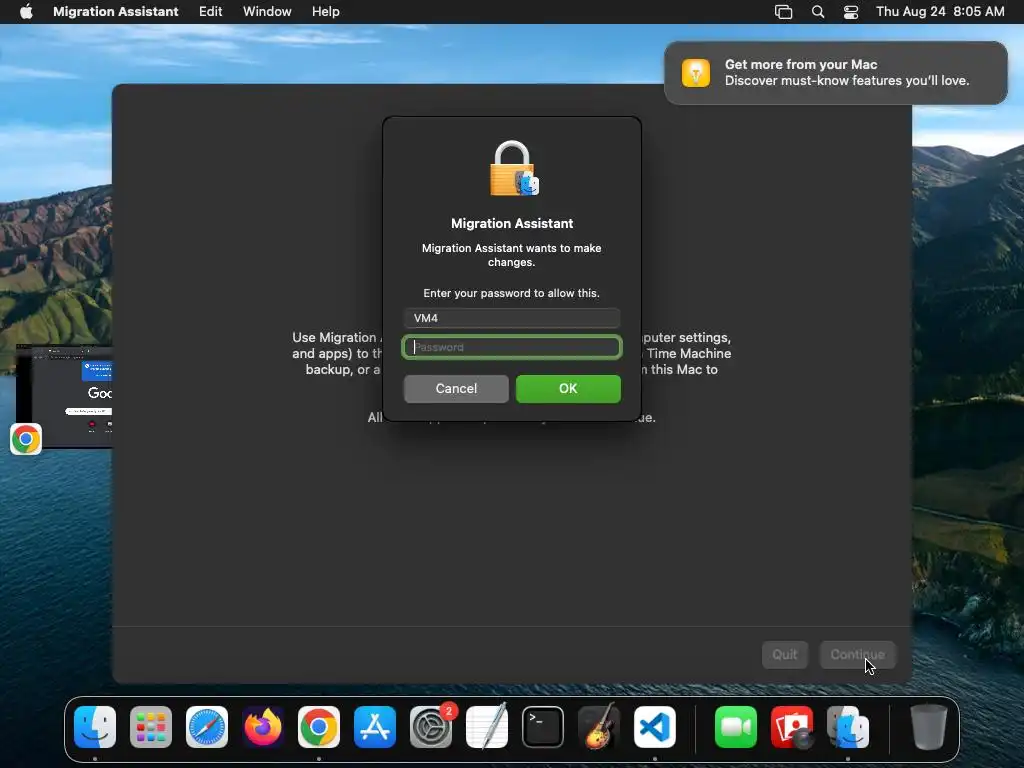This screenshot has width=1024, height=768.
Task: Click the username field showing VM4
Action: click(512, 318)
